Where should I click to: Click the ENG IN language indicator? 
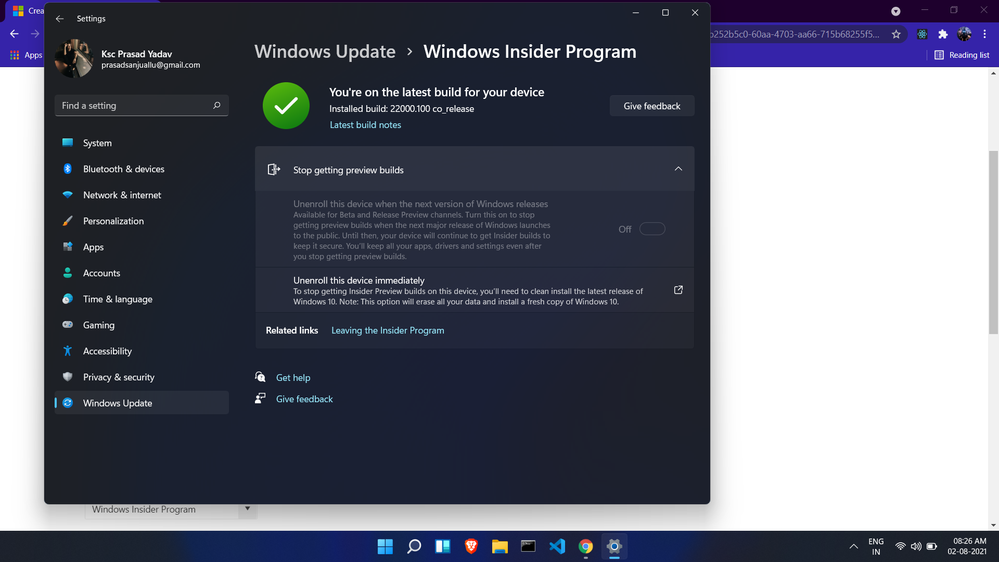click(x=876, y=547)
